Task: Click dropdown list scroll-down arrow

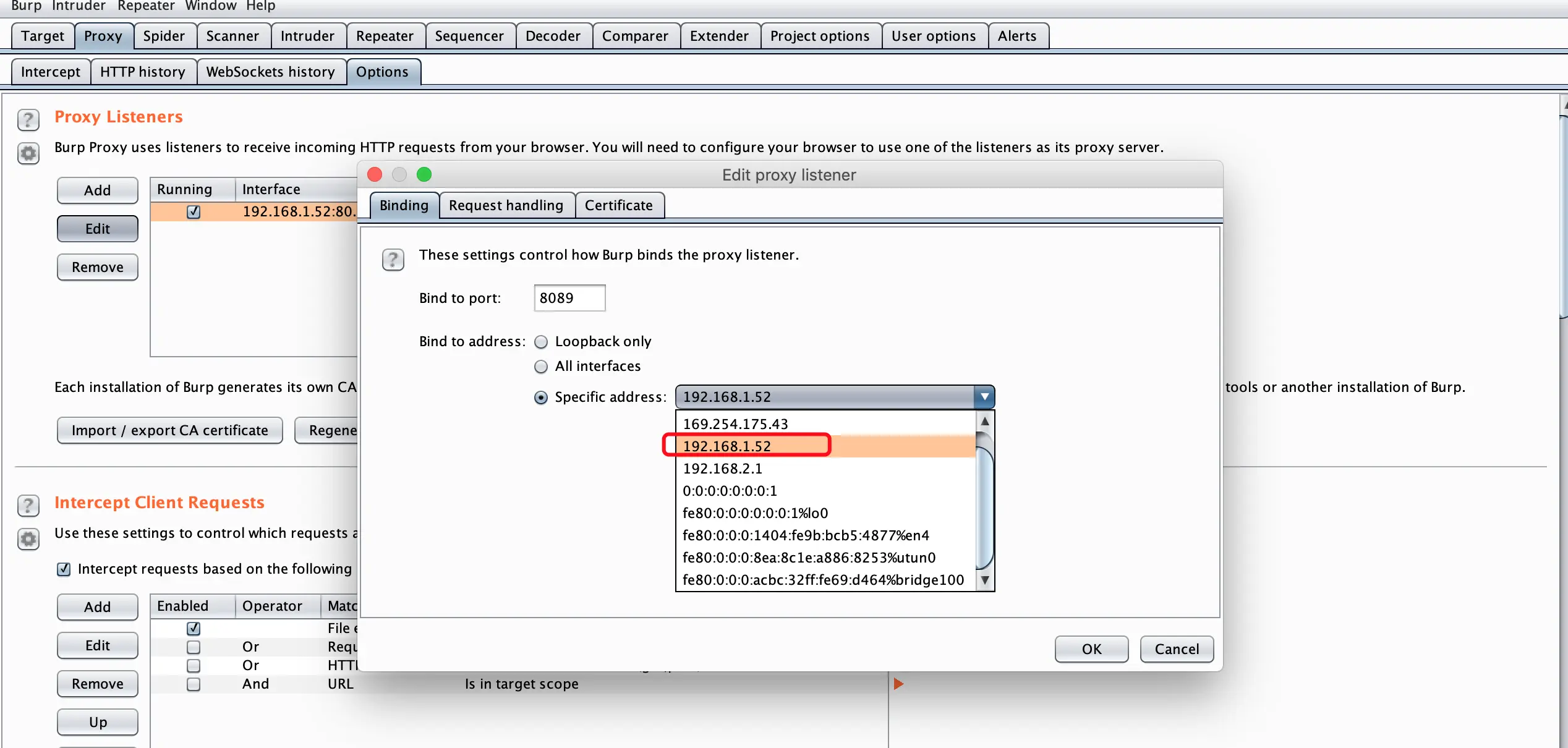Action: 985,580
